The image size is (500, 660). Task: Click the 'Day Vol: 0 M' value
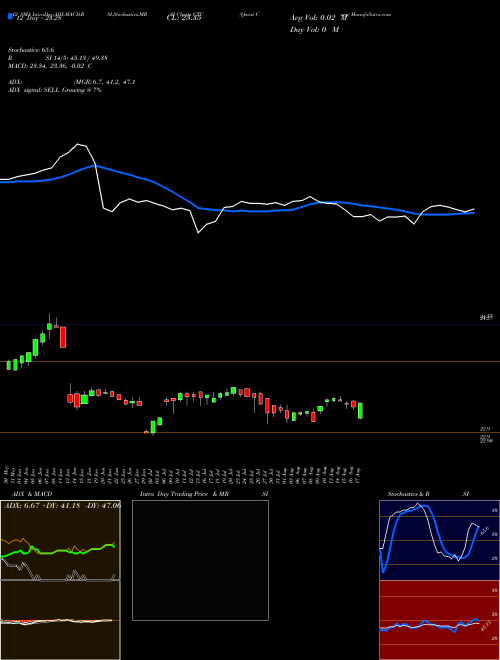[314, 30]
